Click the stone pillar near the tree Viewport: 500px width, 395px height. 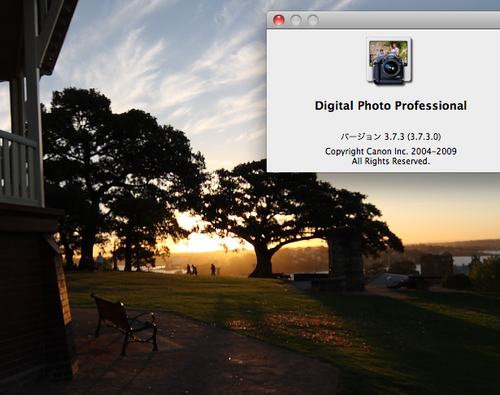[346, 258]
